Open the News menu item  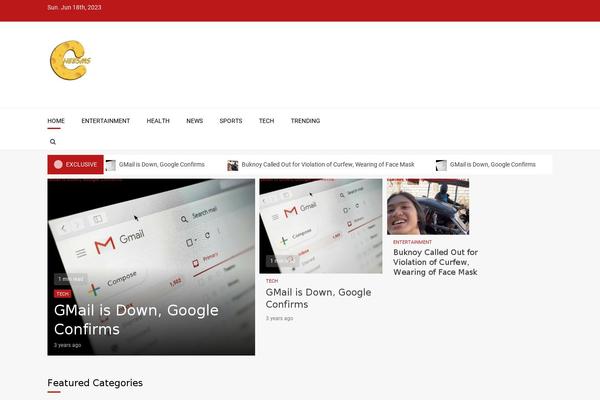pos(194,121)
